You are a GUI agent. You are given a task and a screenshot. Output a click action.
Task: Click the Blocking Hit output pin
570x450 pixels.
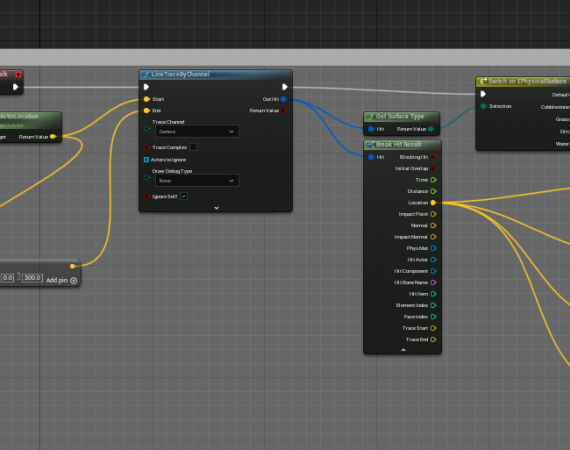[433, 157]
